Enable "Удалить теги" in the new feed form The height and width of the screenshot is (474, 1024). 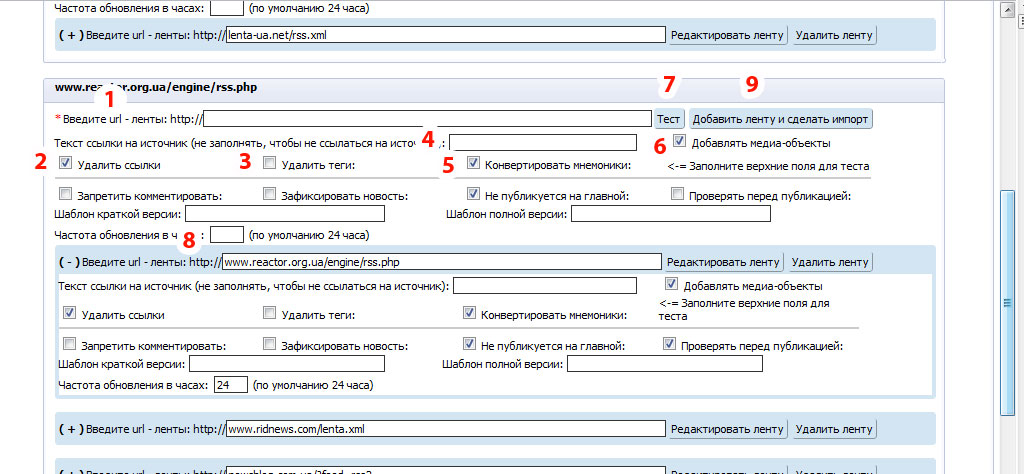pos(270,163)
